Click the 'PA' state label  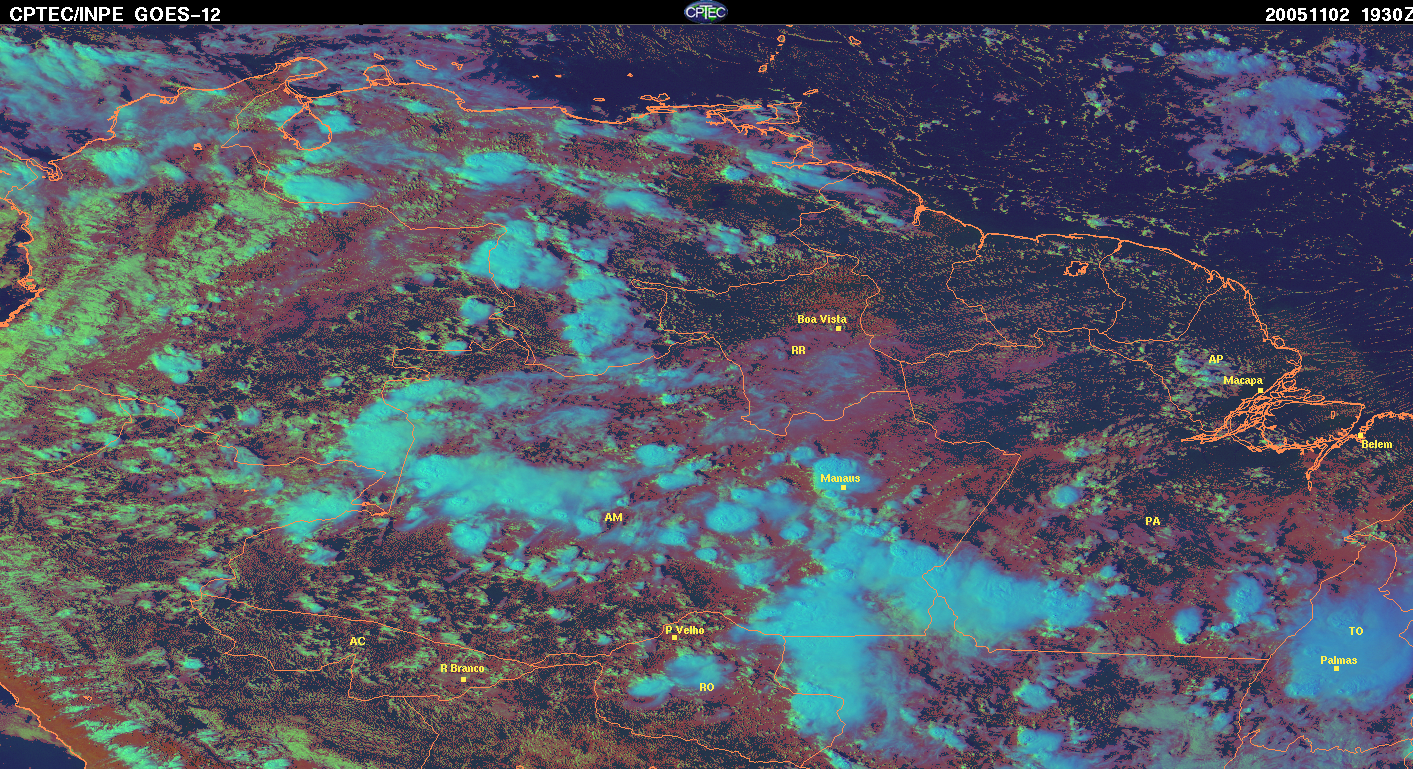[1153, 521]
